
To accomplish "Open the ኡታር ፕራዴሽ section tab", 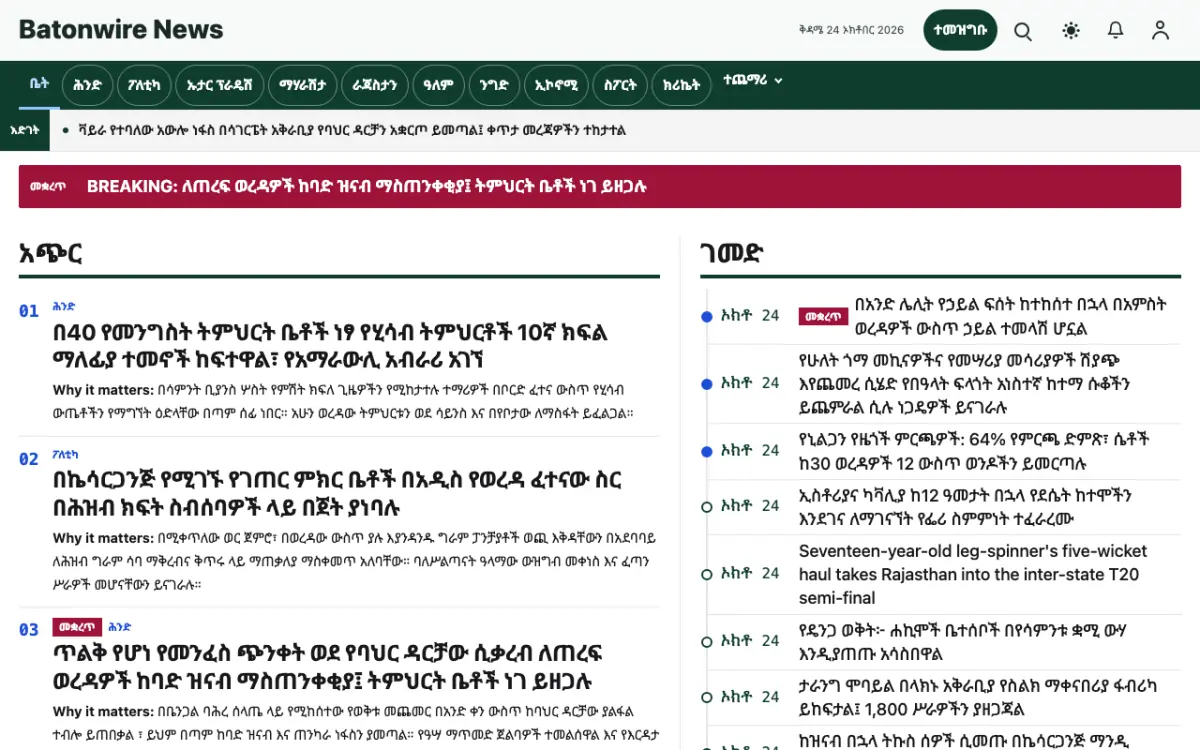I will (x=220, y=85).
